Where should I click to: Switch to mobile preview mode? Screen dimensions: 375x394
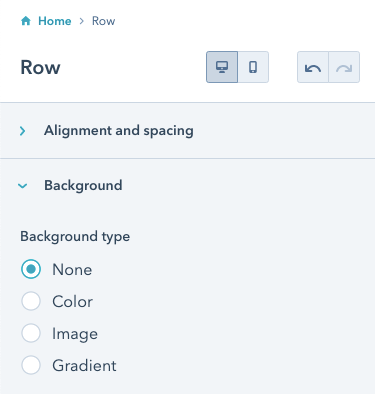(253, 67)
